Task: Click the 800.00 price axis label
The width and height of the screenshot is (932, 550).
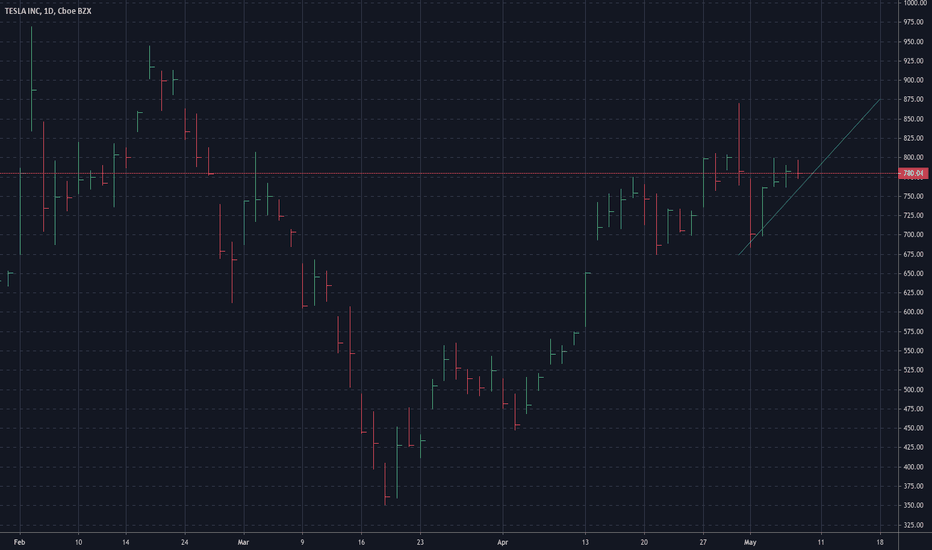Action: (913, 158)
